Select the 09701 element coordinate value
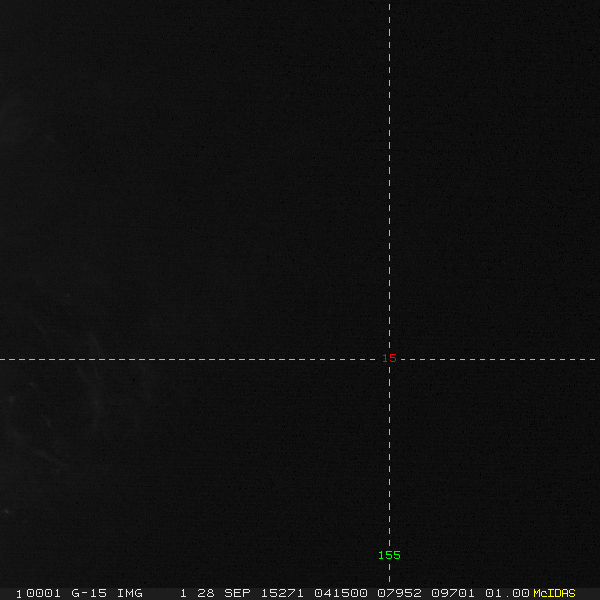600x600 pixels. [x=451, y=593]
